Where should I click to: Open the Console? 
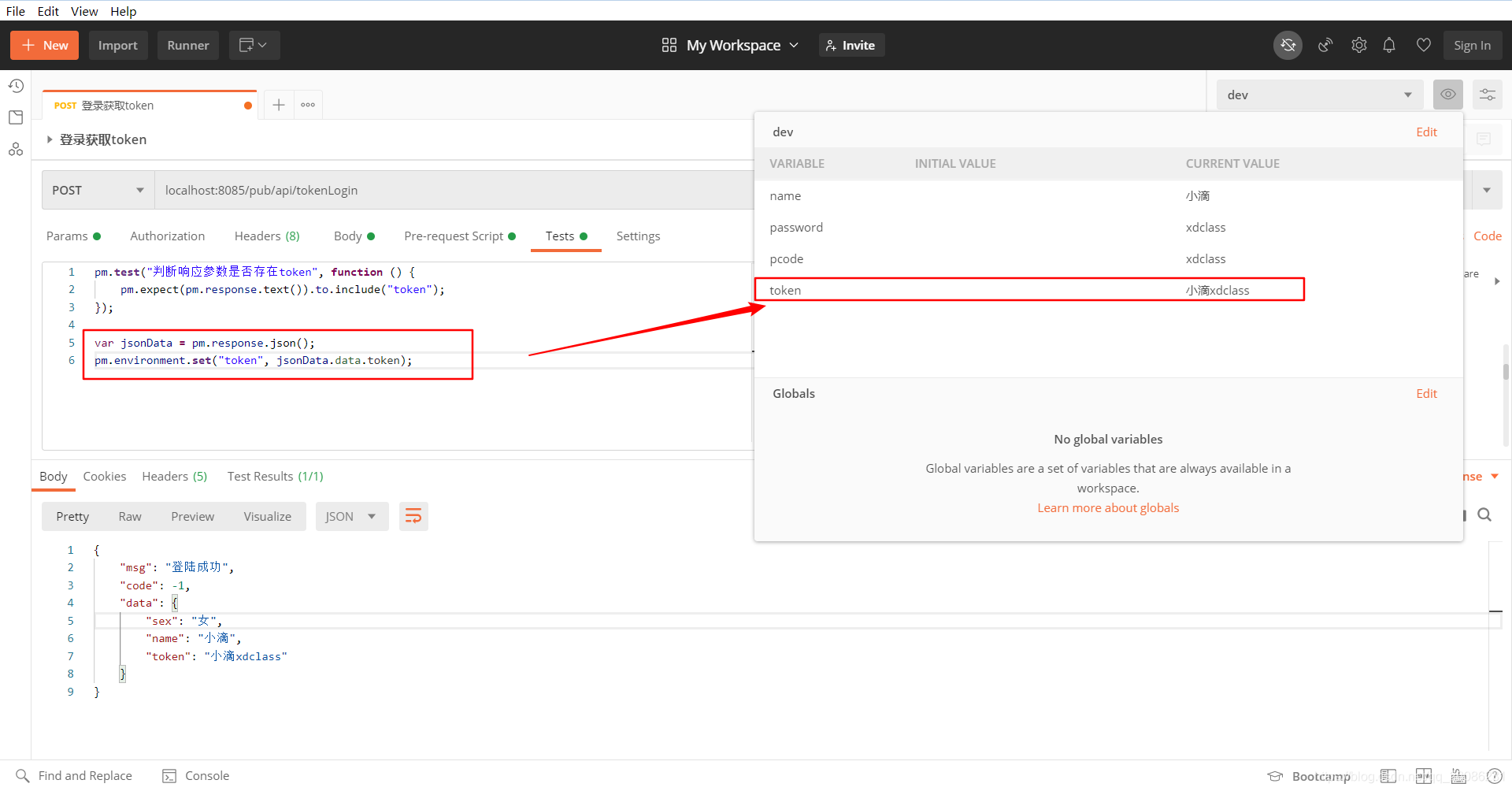196,776
